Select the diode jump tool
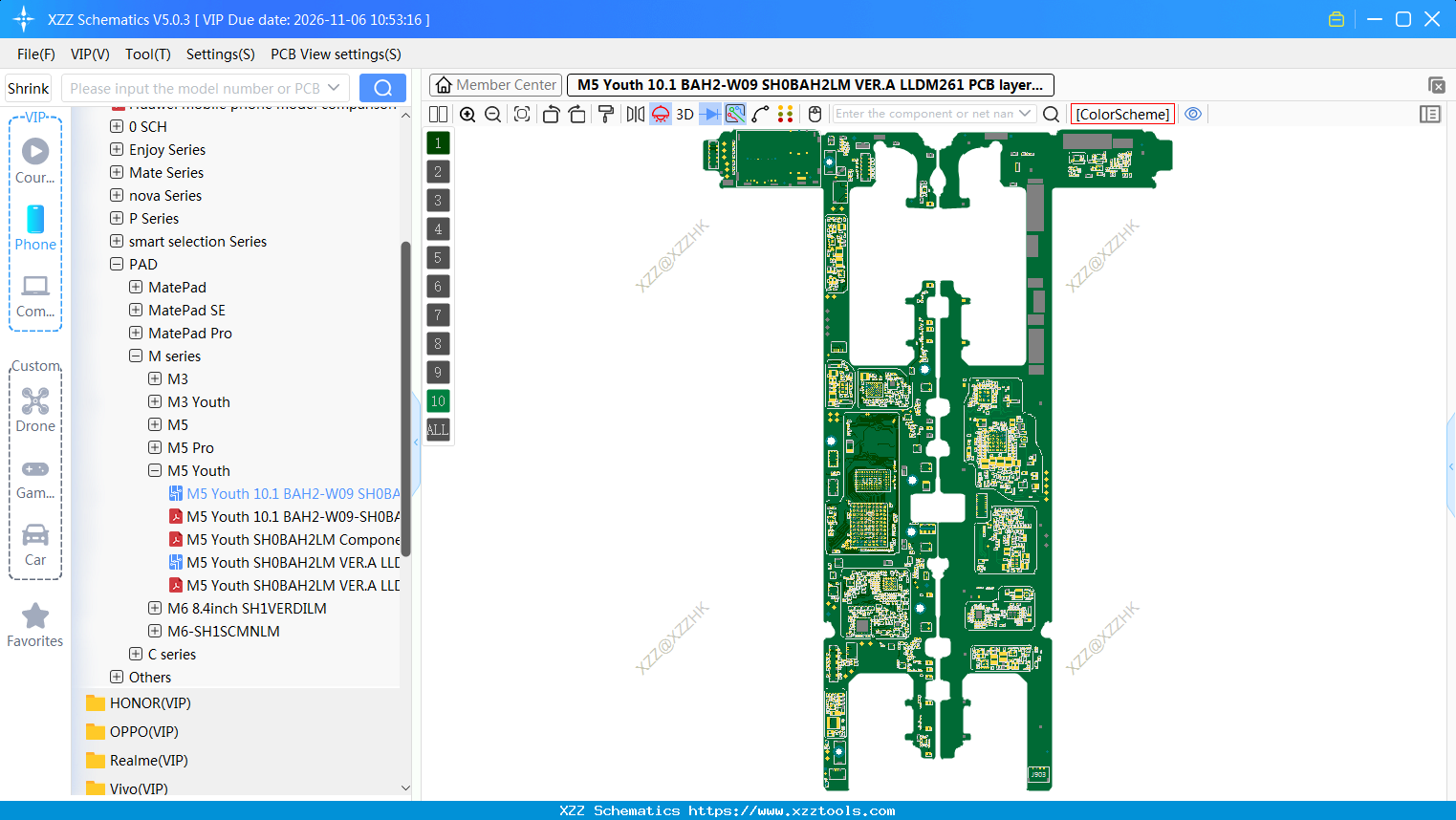Screen dimensions: 1456x820 click(x=709, y=114)
